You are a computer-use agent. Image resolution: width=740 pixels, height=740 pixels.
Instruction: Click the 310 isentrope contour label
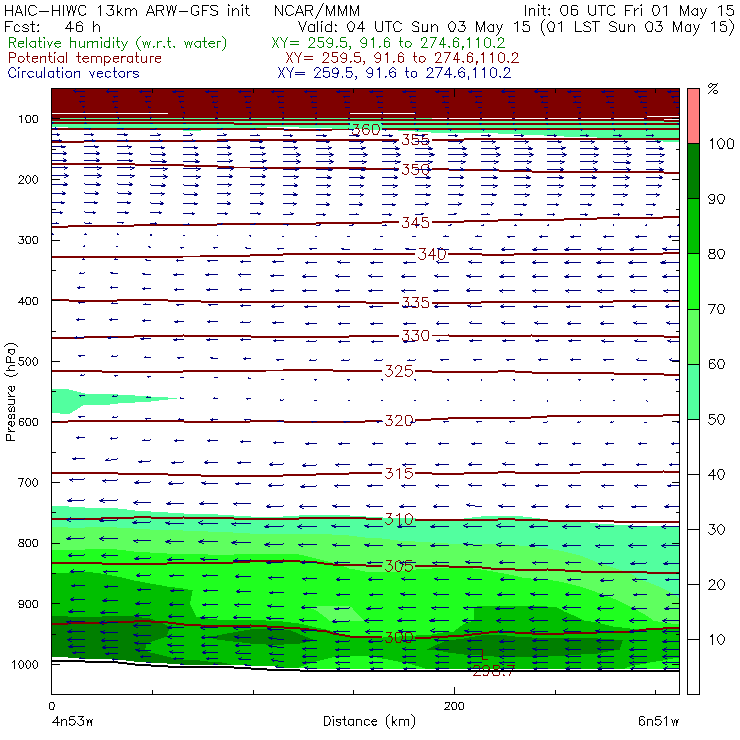pos(399,519)
